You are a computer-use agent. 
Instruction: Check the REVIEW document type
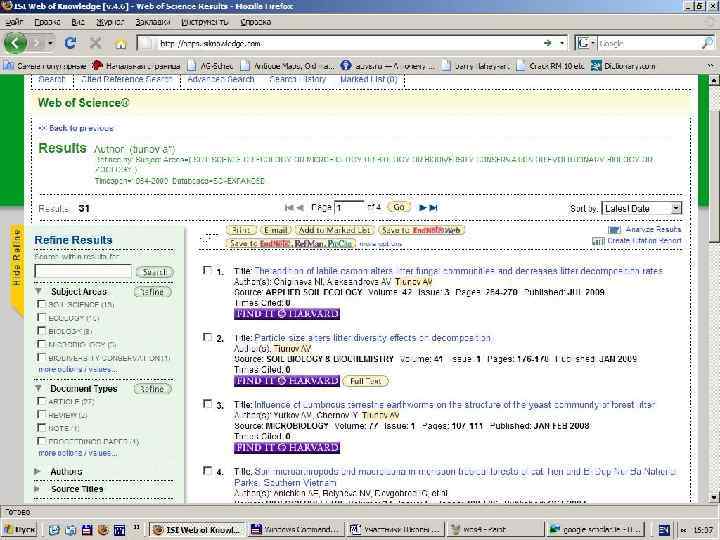click(41, 414)
